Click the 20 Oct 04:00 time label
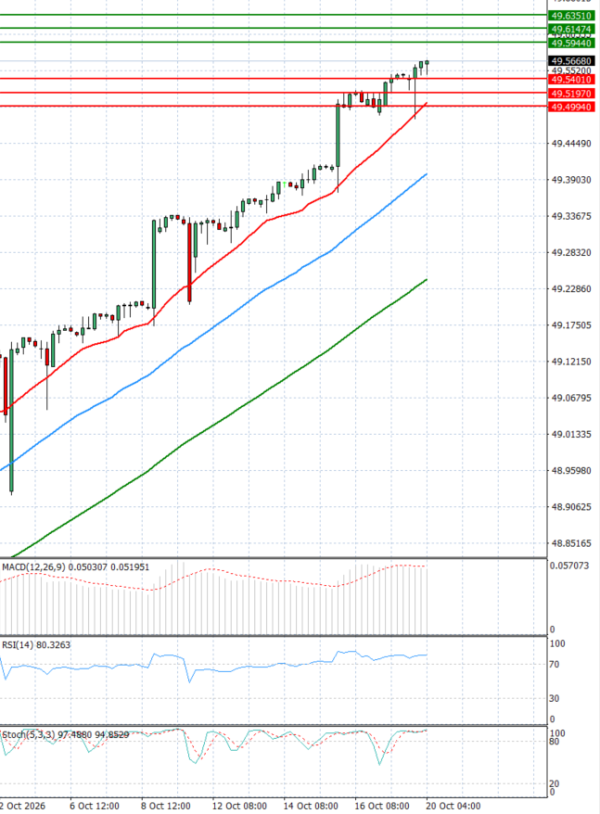This screenshot has width=600, height=814. click(x=453, y=806)
